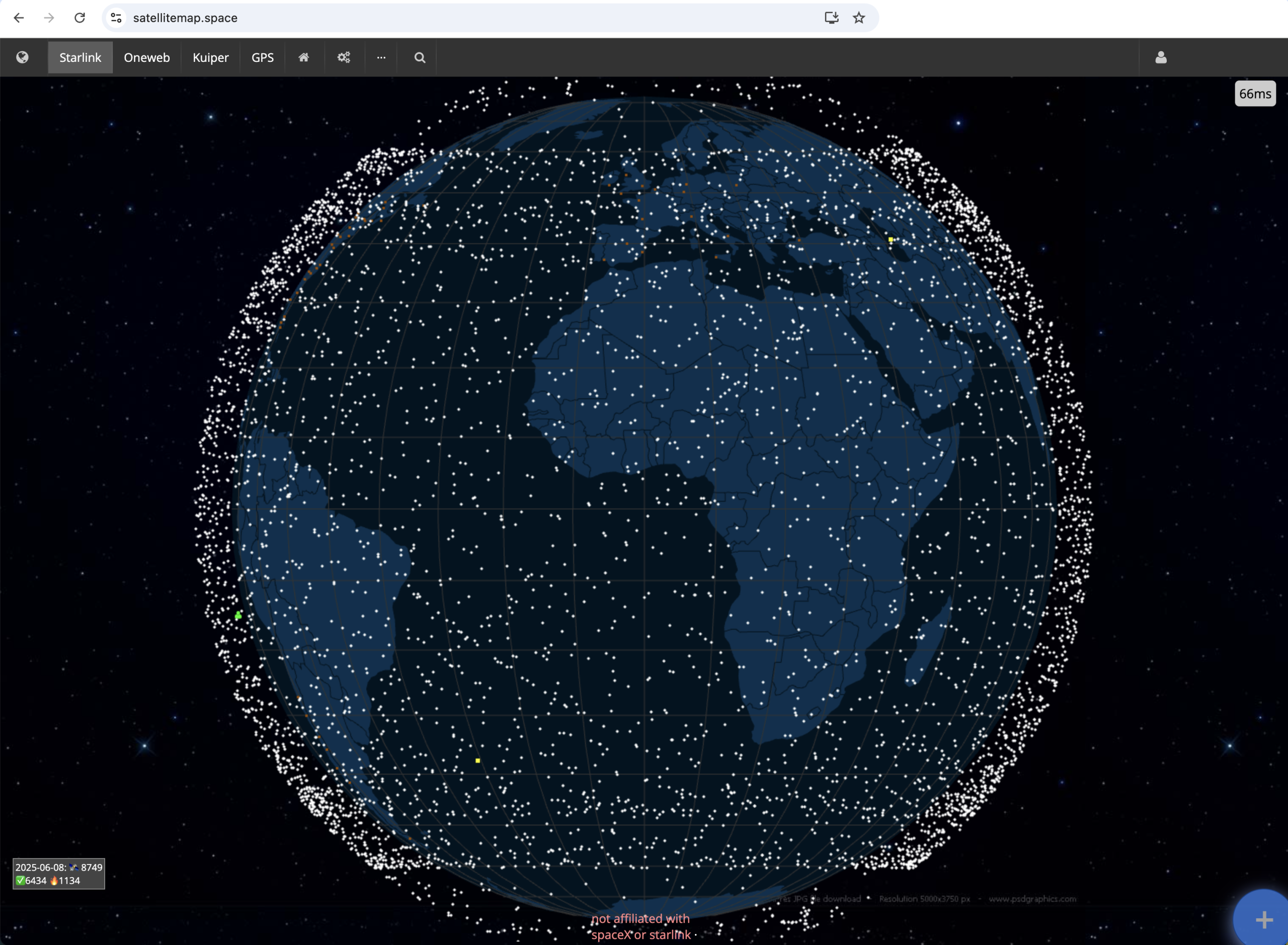1288x945 pixels.
Task: Open the settings gears icon
Action: [343, 57]
